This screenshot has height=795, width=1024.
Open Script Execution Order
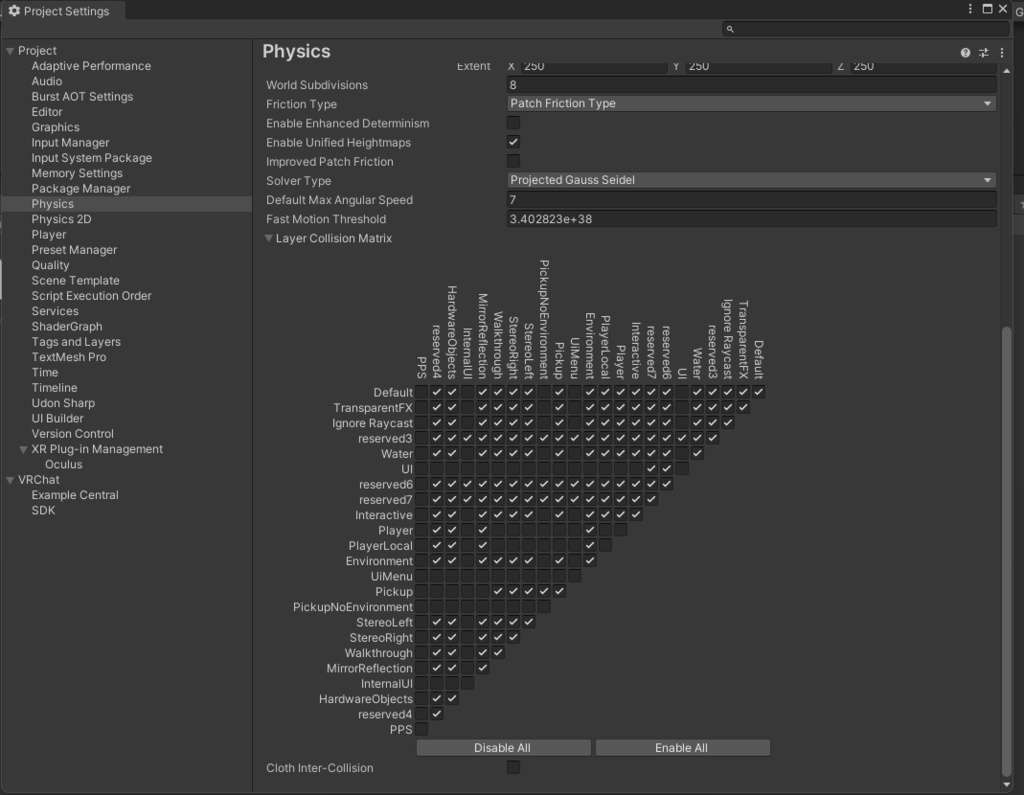point(91,296)
